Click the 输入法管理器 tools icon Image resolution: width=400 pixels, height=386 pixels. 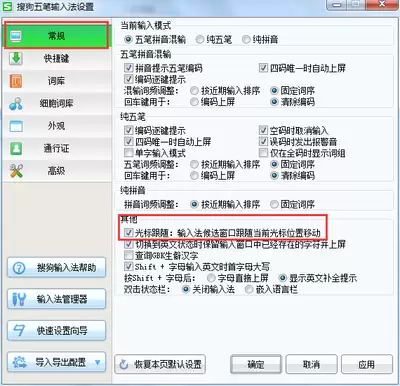(19, 299)
